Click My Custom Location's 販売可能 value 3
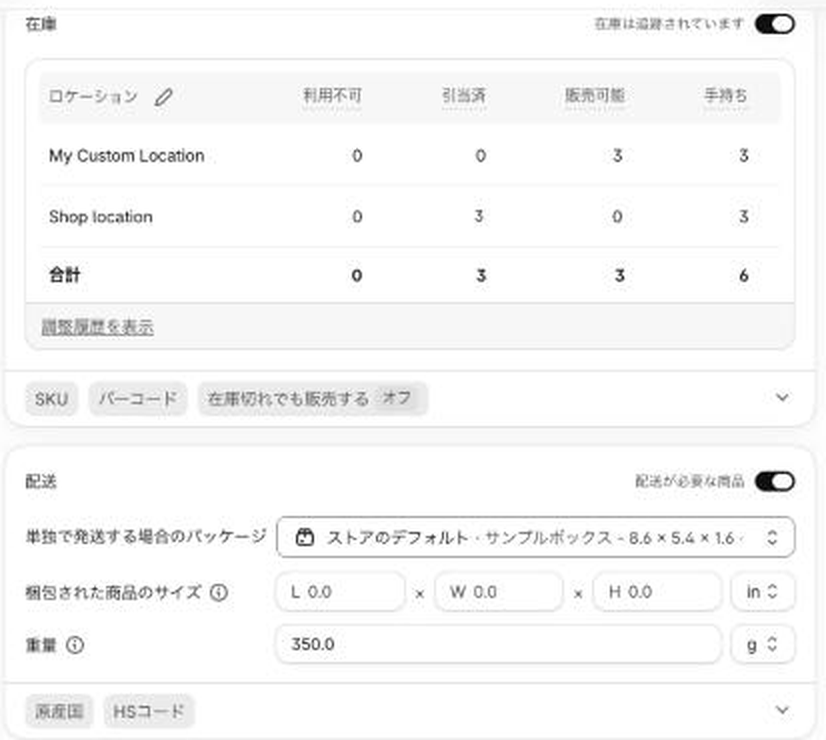826x740 pixels. 617,156
